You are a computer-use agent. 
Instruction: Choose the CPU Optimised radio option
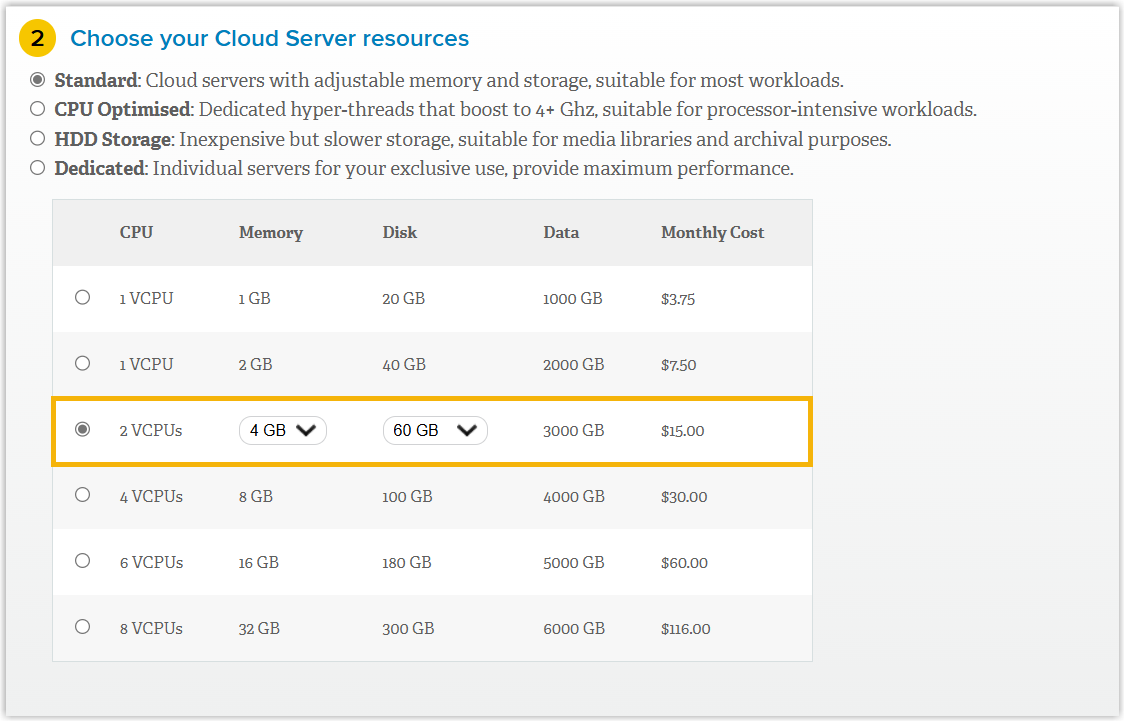[38, 109]
